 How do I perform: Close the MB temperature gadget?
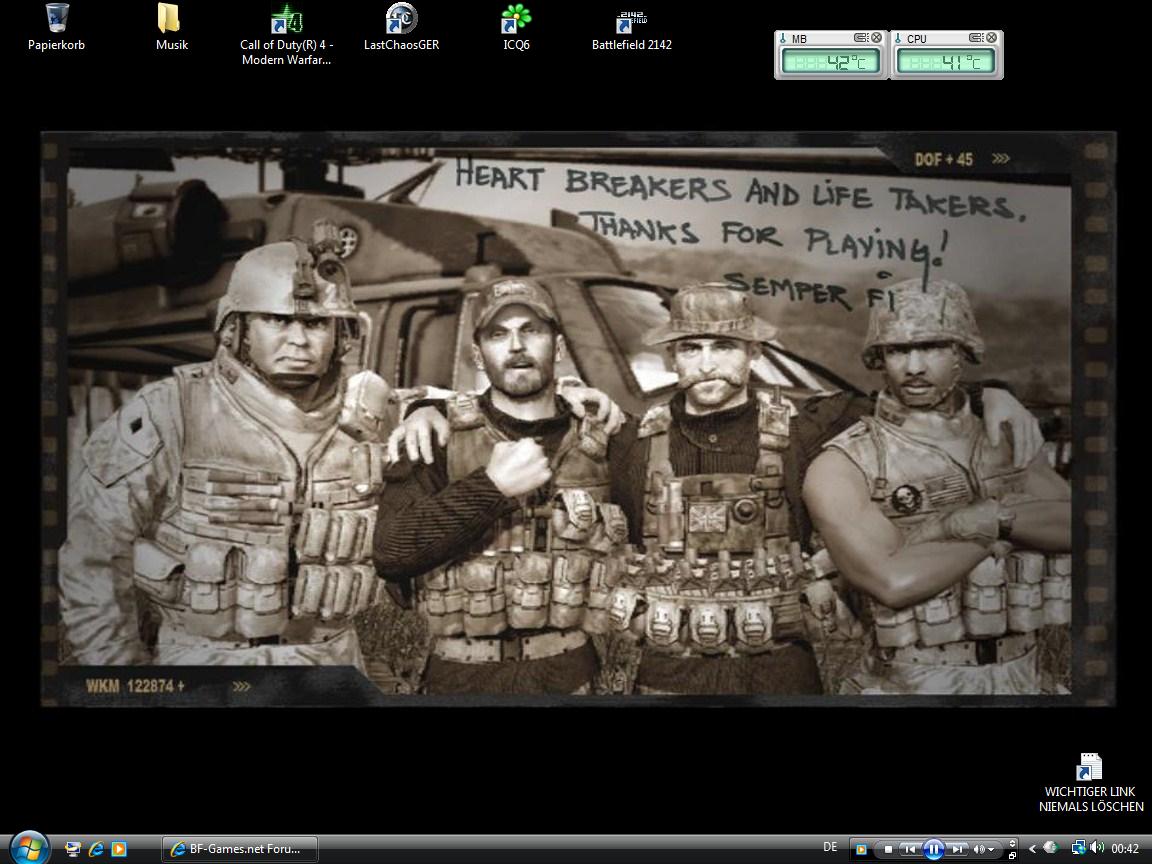pyautogui.click(x=876, y=37)
